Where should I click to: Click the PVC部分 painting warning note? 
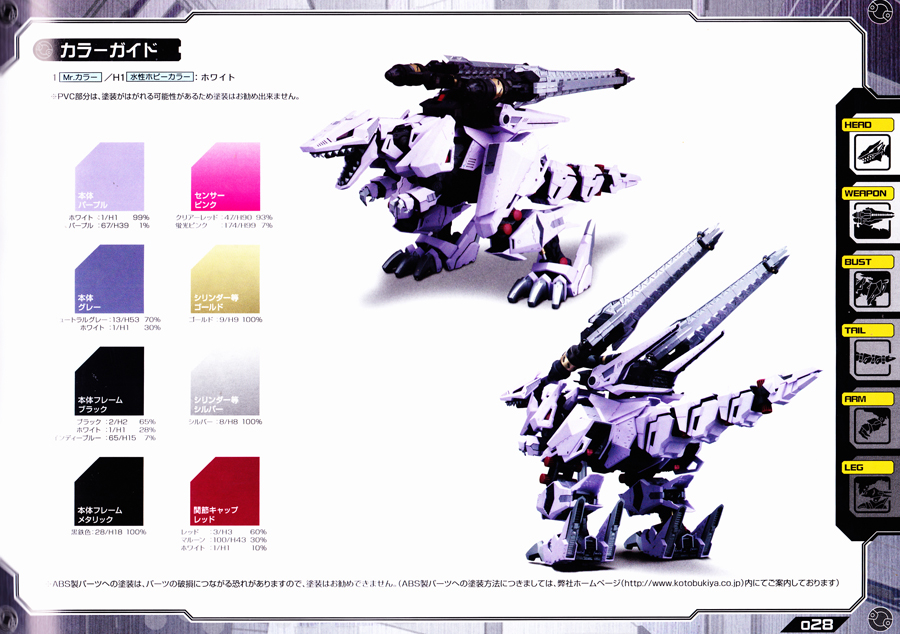176,96
